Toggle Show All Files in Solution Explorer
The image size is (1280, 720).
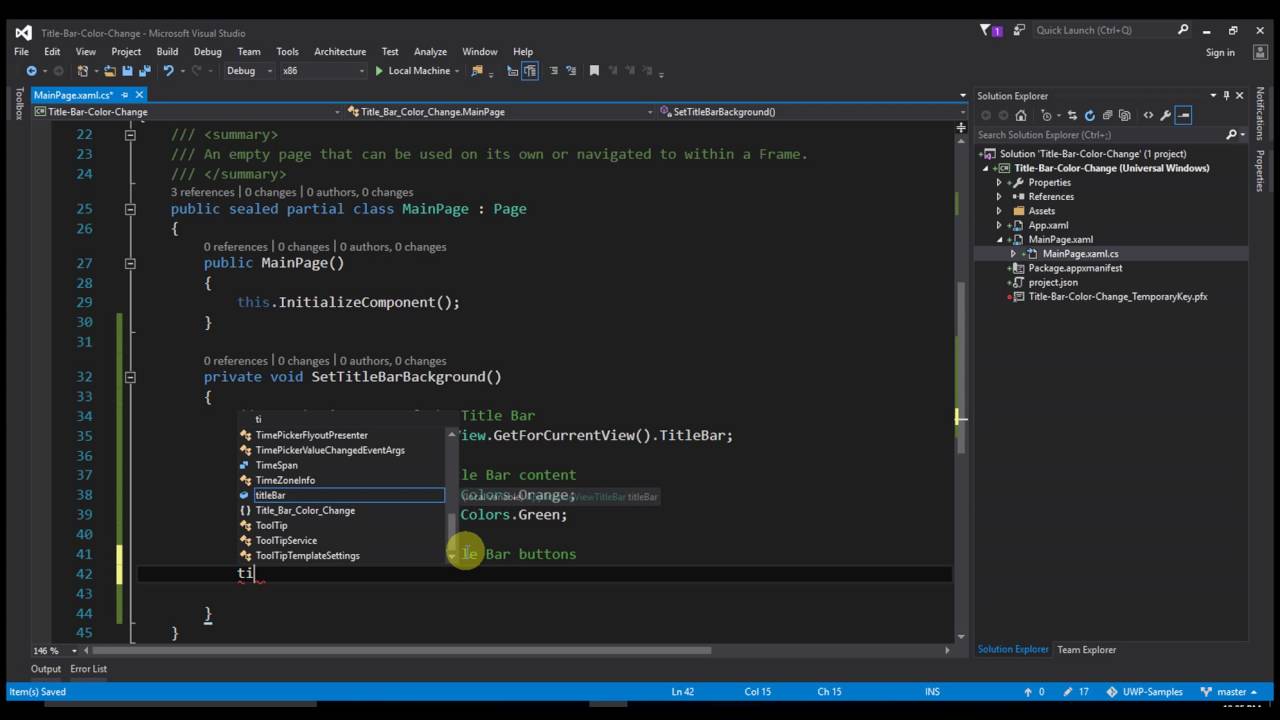pyautogui.click(x=1125, y=115)
